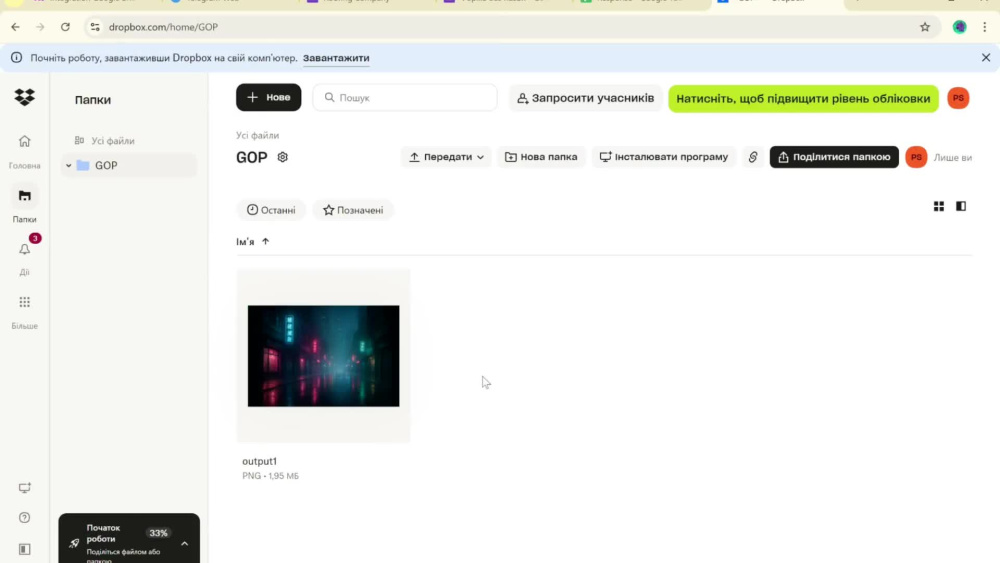This screenshot has width=1000, height=563.
Task: Click Нова папка button
Action: point(541,157)
